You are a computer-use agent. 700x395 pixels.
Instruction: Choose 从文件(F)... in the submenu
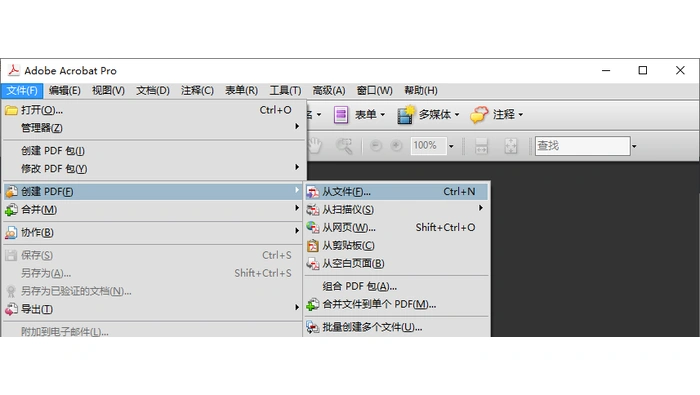click(x=396, y=192)
